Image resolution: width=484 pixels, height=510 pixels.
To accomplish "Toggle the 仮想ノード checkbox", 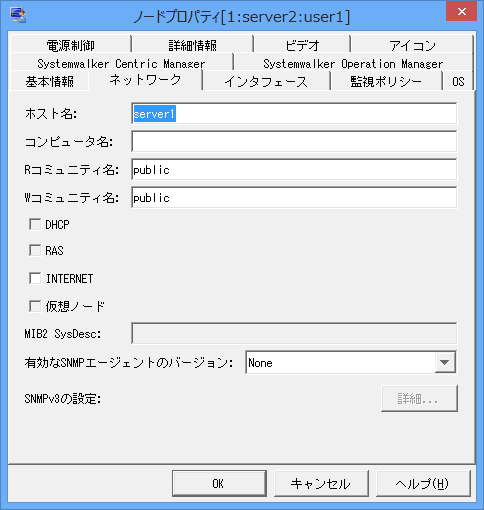I will pos(35,306).
